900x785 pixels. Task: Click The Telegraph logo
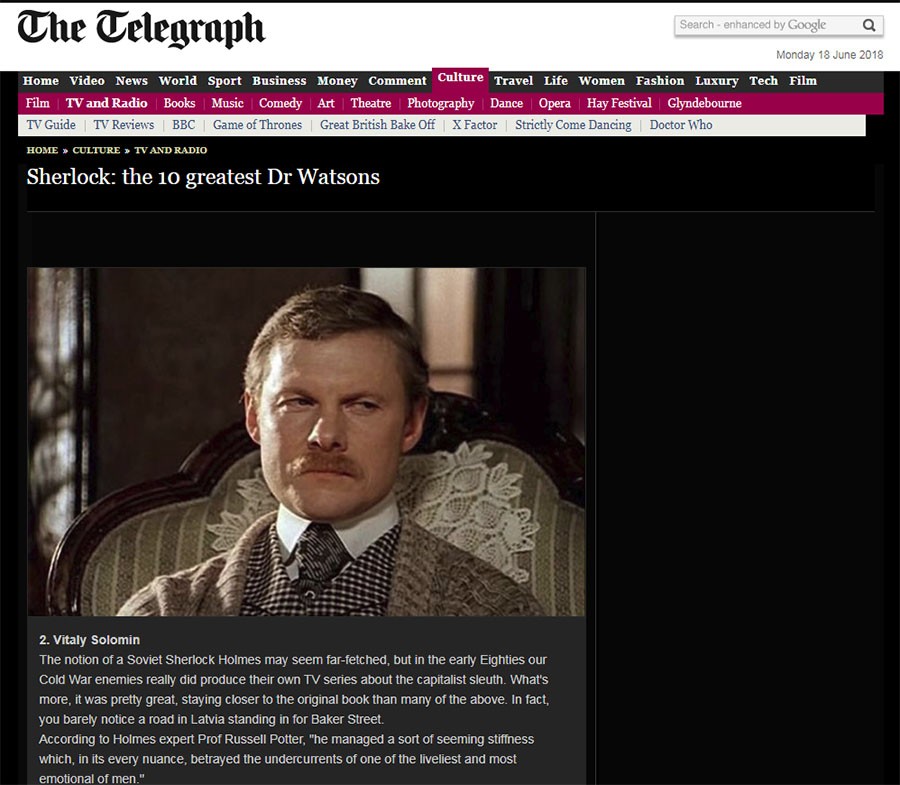point(141,29)
